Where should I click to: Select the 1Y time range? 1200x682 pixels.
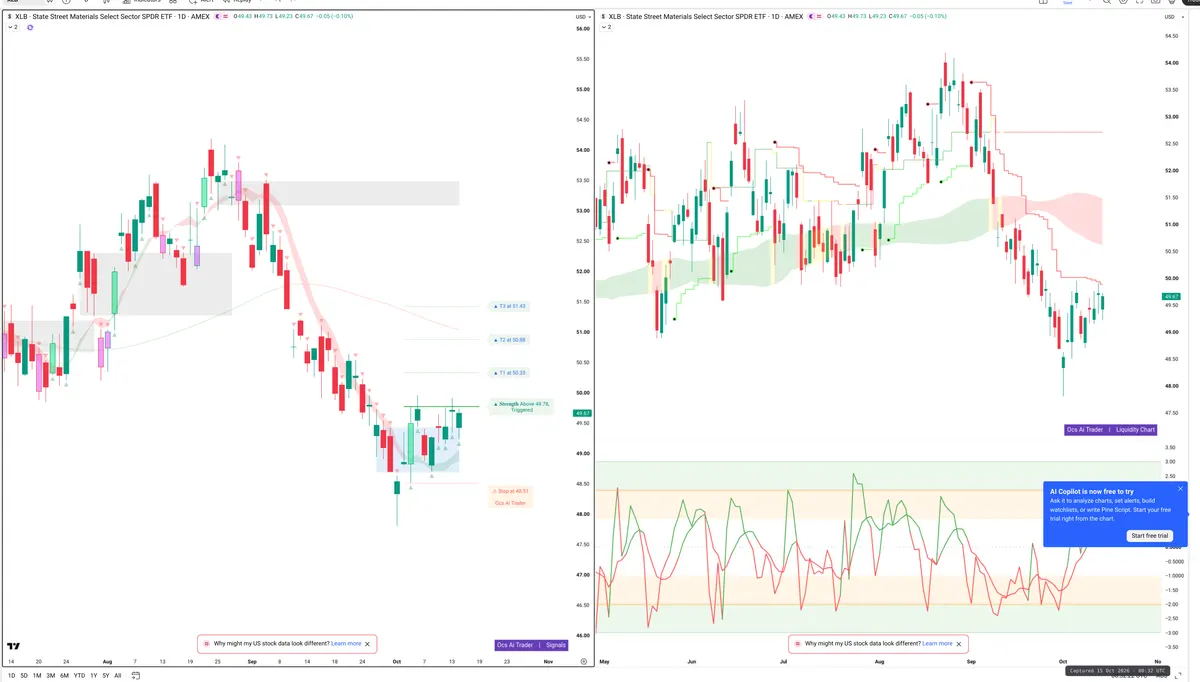[x=94, y=676]
